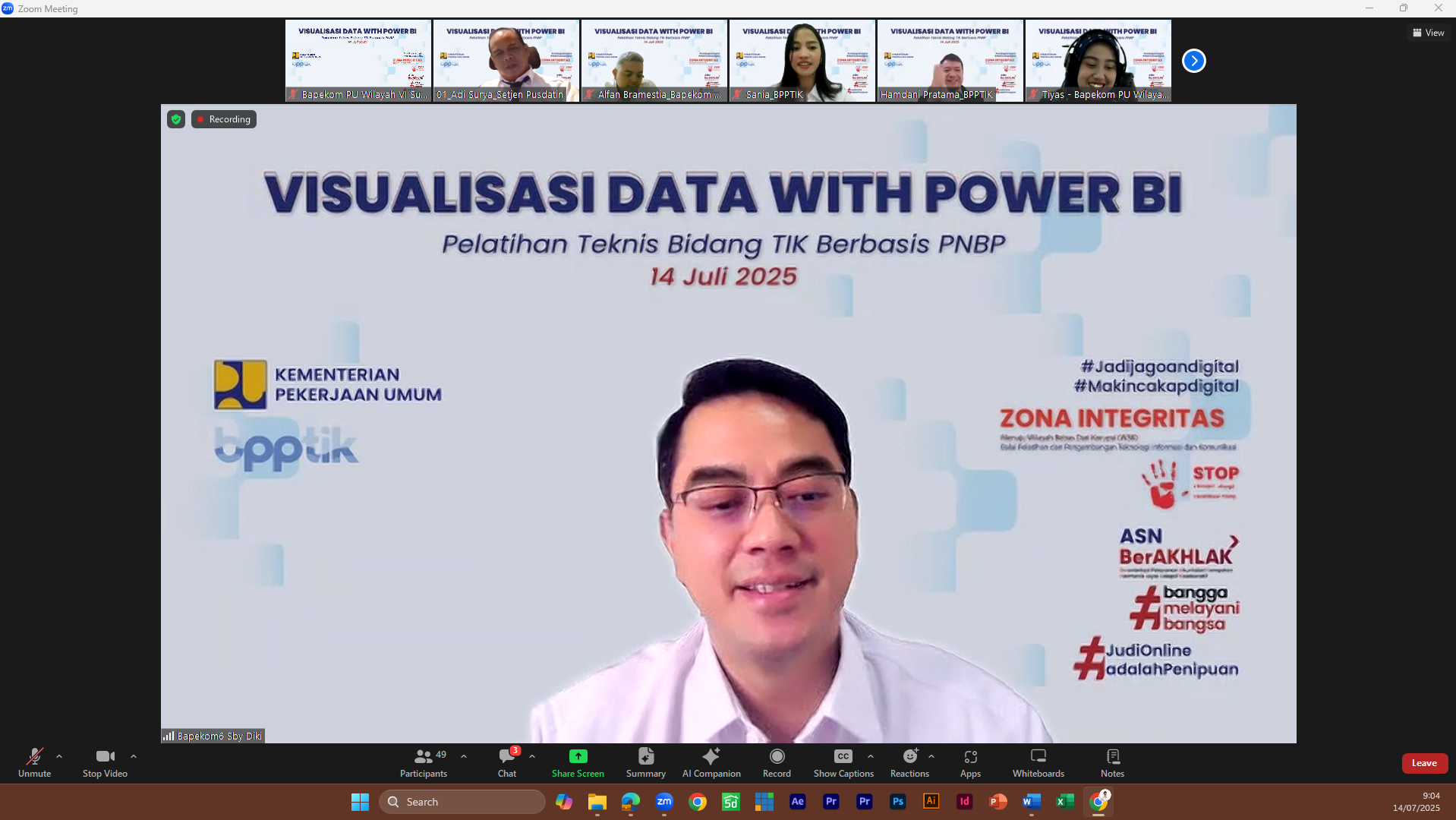
Task: Open video options arrow beside Stop Video
Action: pyautogui.click(x=134, y=756)
